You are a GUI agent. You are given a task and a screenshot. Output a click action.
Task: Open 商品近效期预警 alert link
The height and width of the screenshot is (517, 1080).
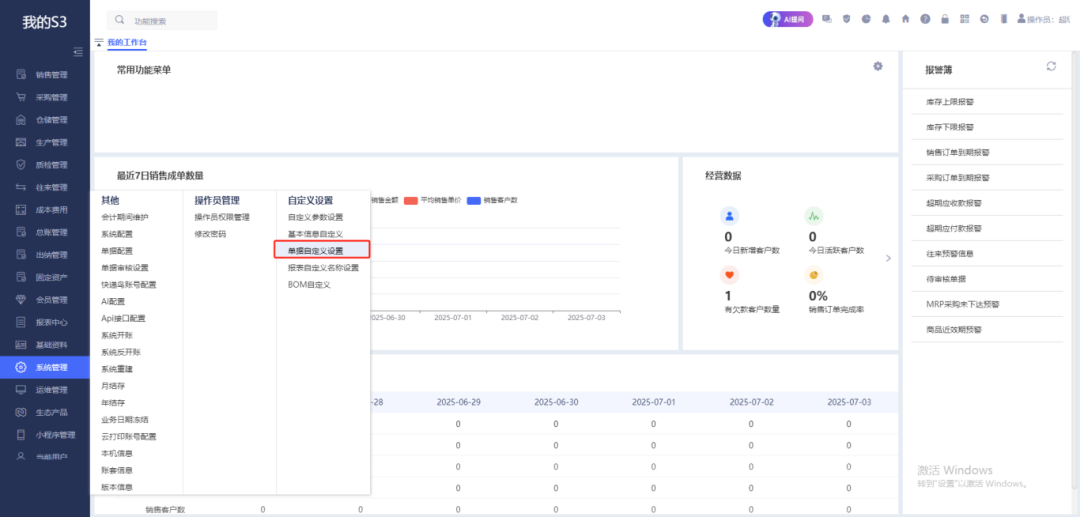point(954,330)
